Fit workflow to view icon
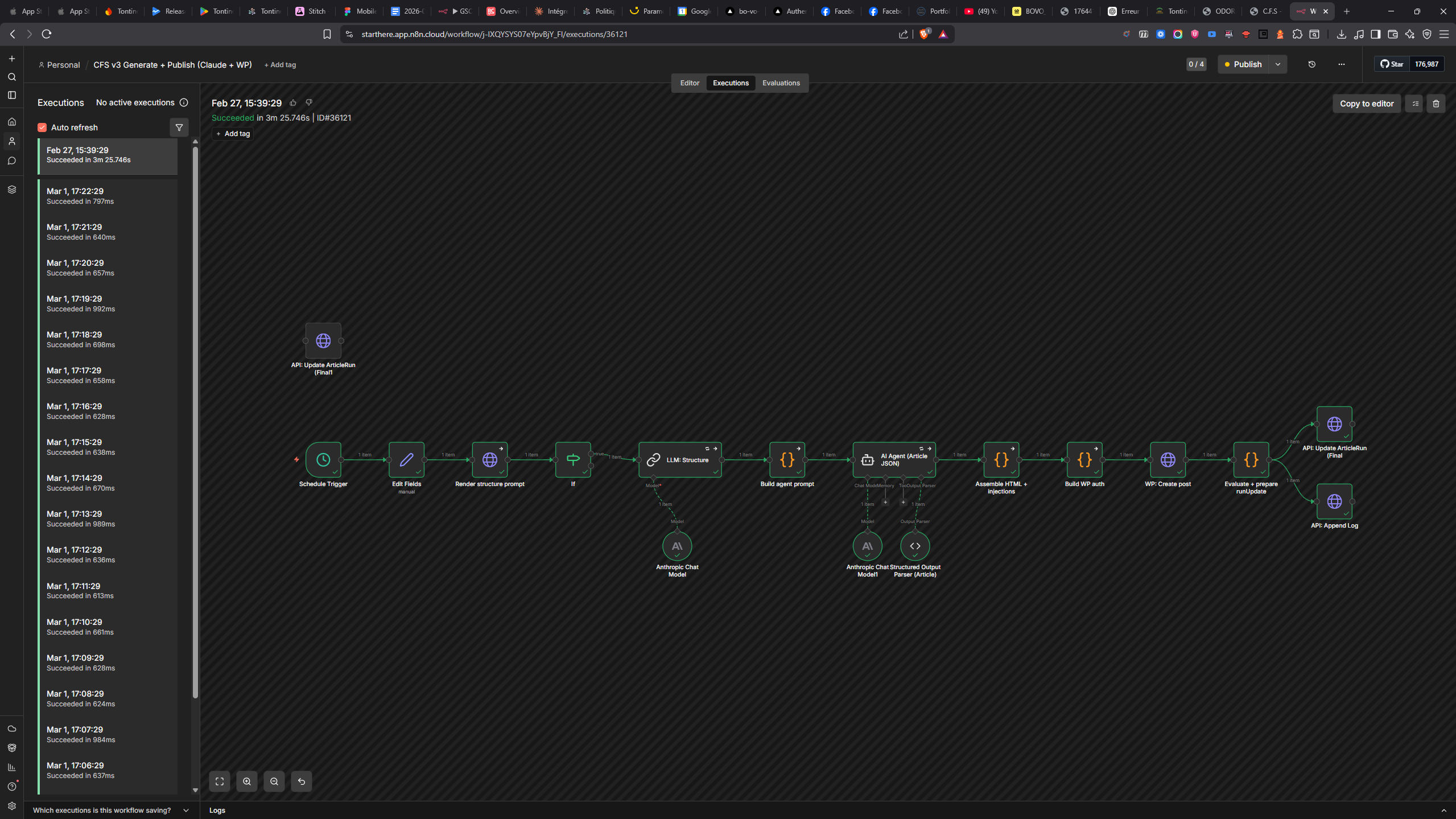The width and height of the screenshot is (1456, 819). tap(220, 781)
